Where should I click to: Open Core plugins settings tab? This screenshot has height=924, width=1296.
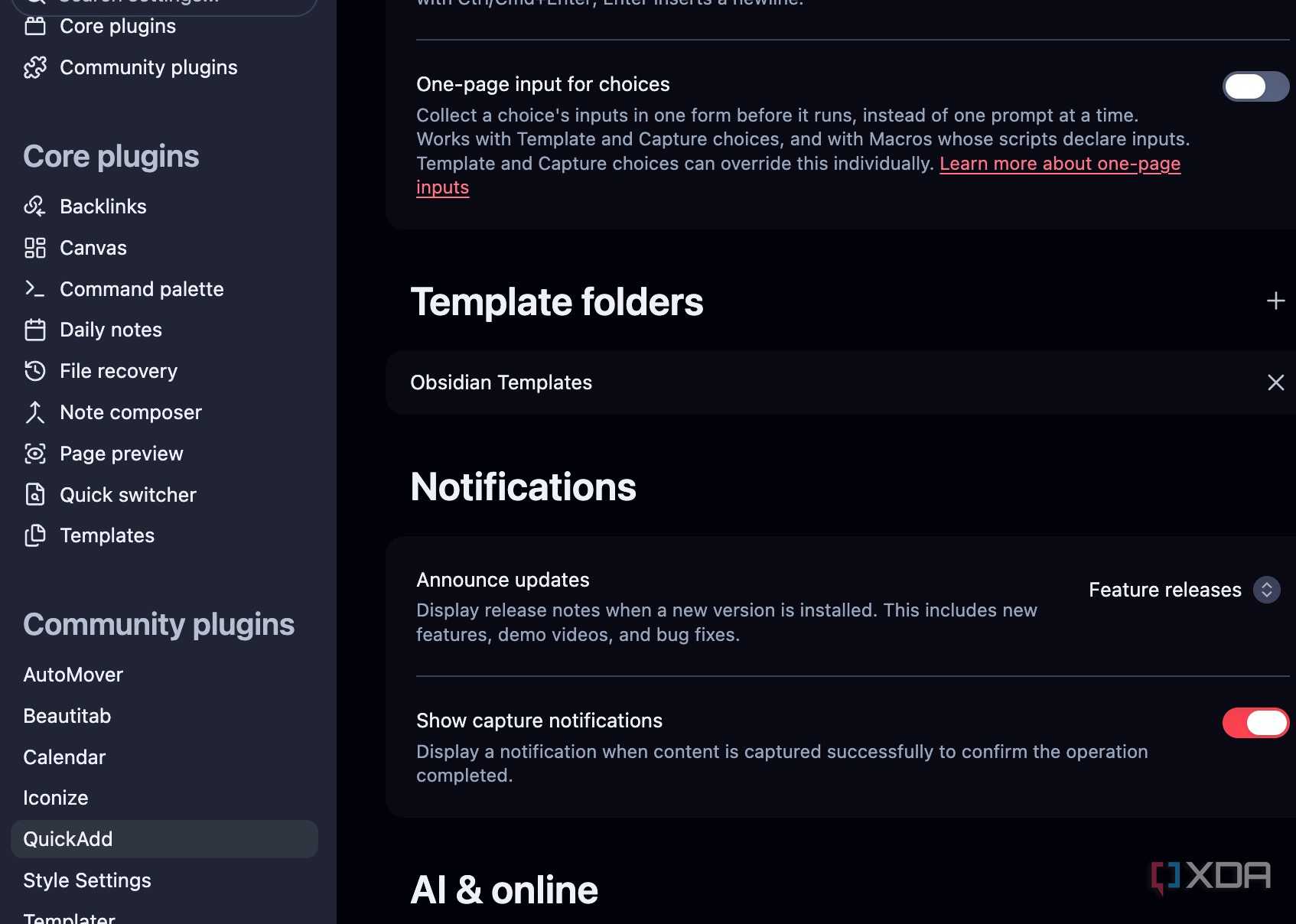tap(164, 27)
